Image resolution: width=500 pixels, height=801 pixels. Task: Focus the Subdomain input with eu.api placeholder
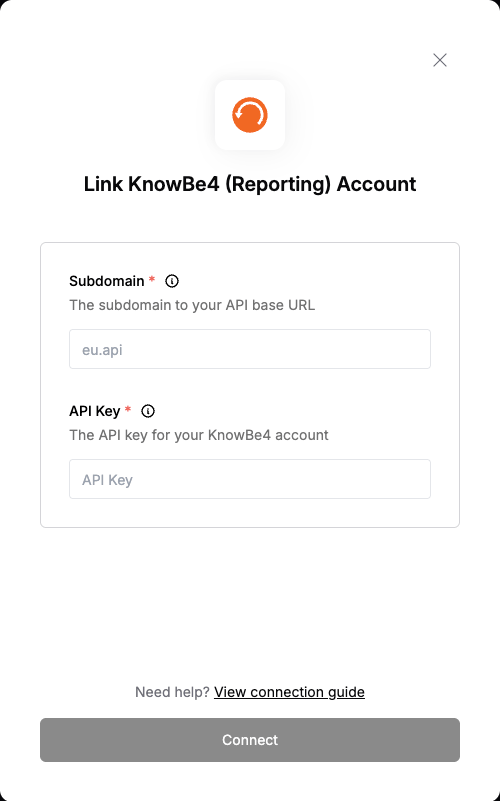click(250, 349)
